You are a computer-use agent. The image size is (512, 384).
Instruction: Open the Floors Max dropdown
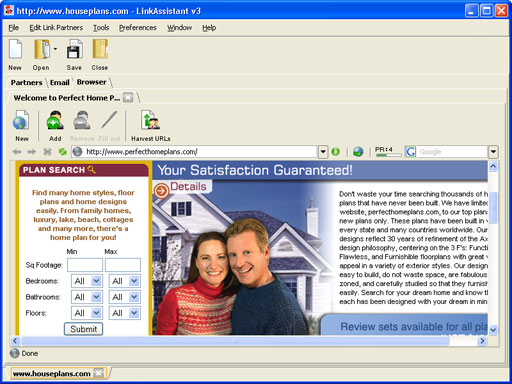(x=125, y=313)
